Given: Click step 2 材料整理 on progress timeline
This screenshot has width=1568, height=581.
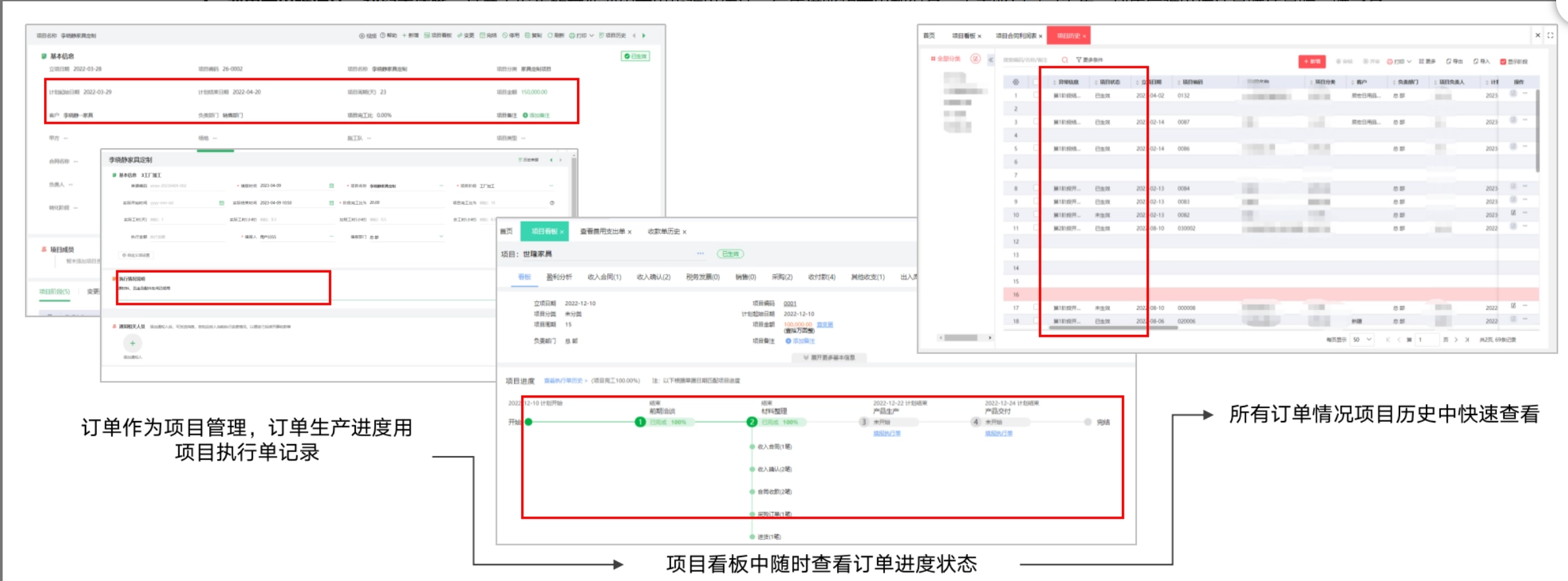Looking at the screenshot, I should click(x=752, y=422).
